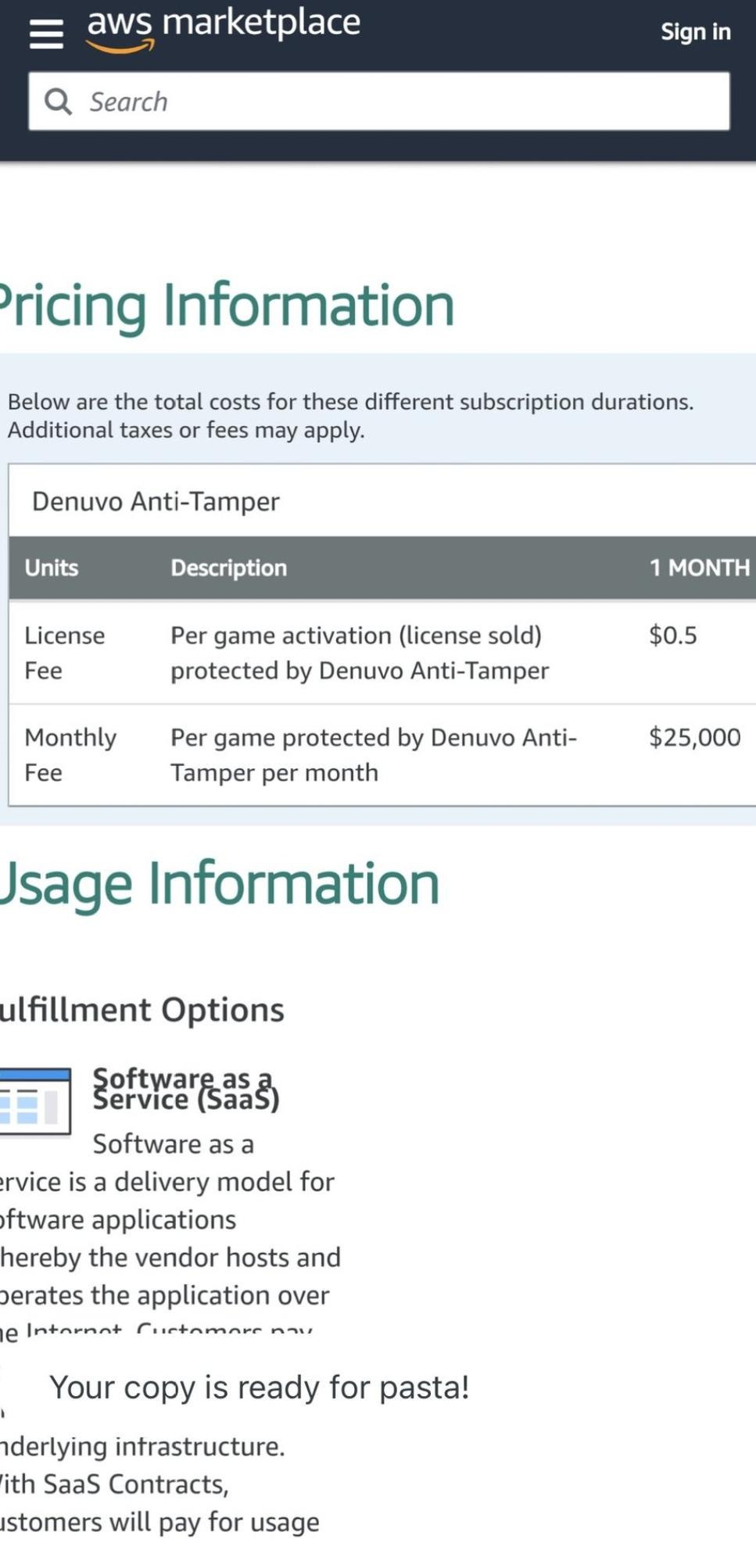Click the AWS Marketplace logo
This screenshot has height=1568, width=756.
coord(224,30)
